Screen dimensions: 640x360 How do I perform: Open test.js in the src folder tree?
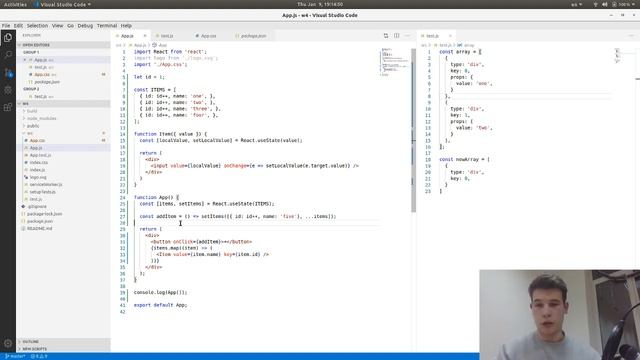(63, 199)
